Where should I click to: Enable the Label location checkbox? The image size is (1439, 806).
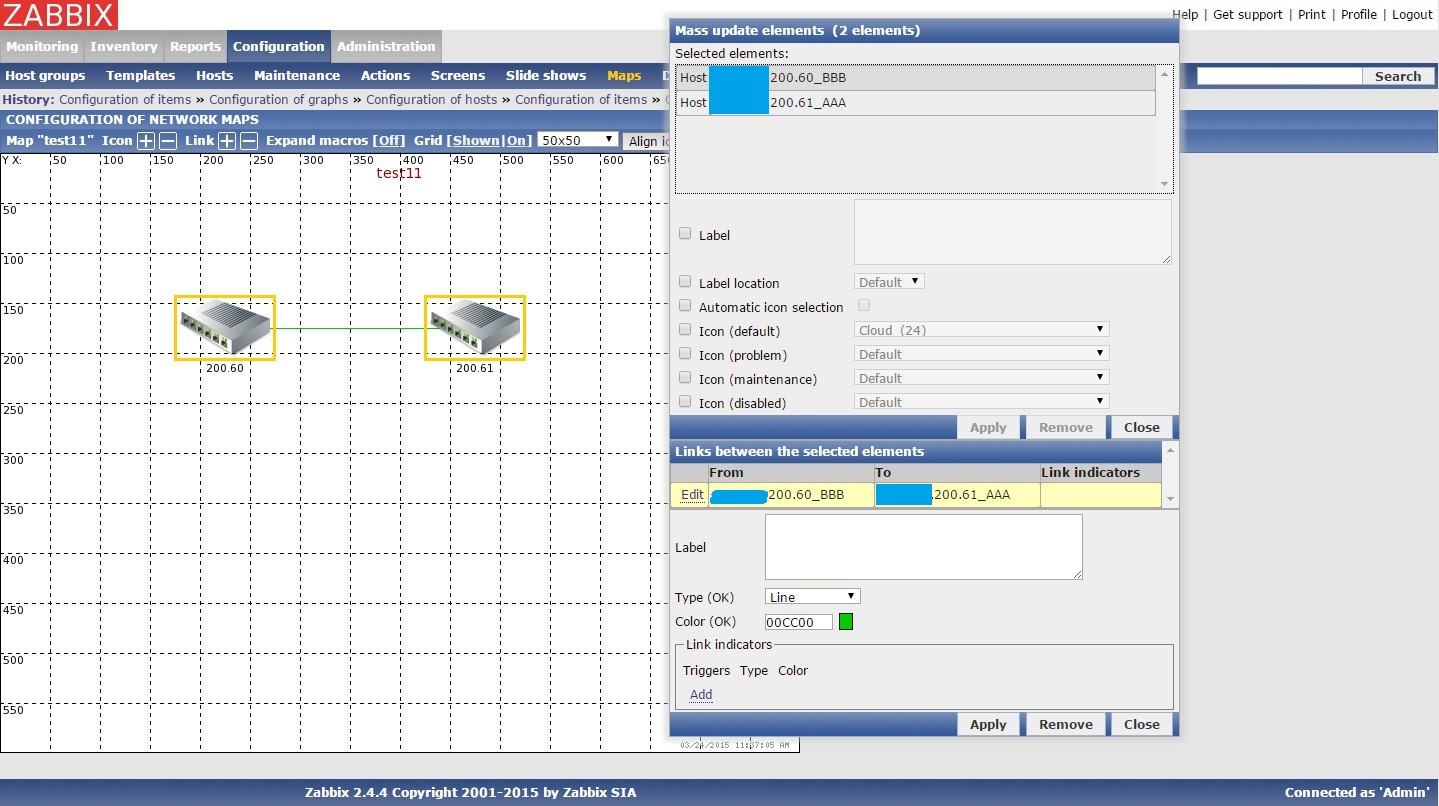(685, 282)
